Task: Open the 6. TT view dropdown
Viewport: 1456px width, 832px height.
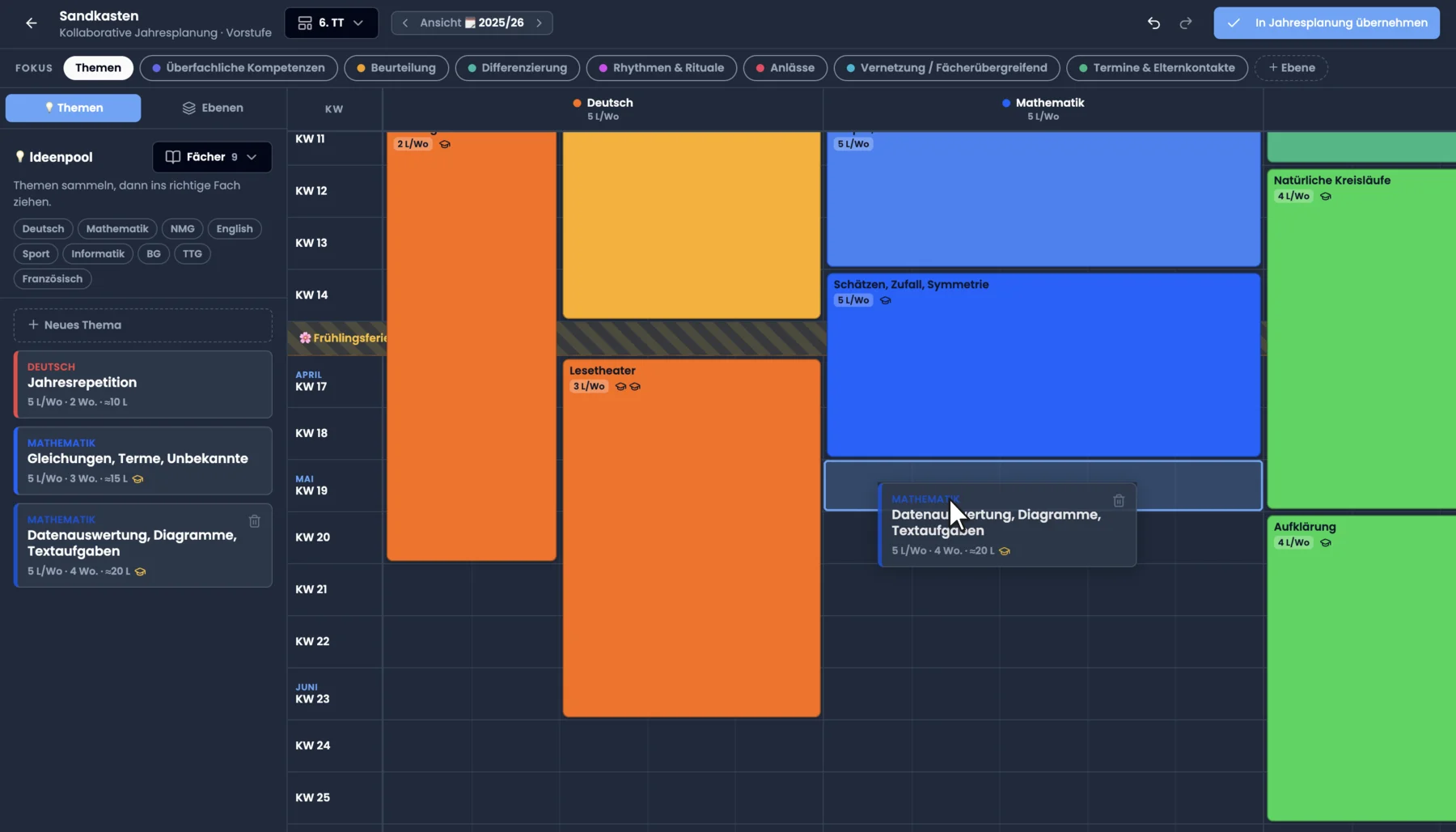Action: click(331, 23)
